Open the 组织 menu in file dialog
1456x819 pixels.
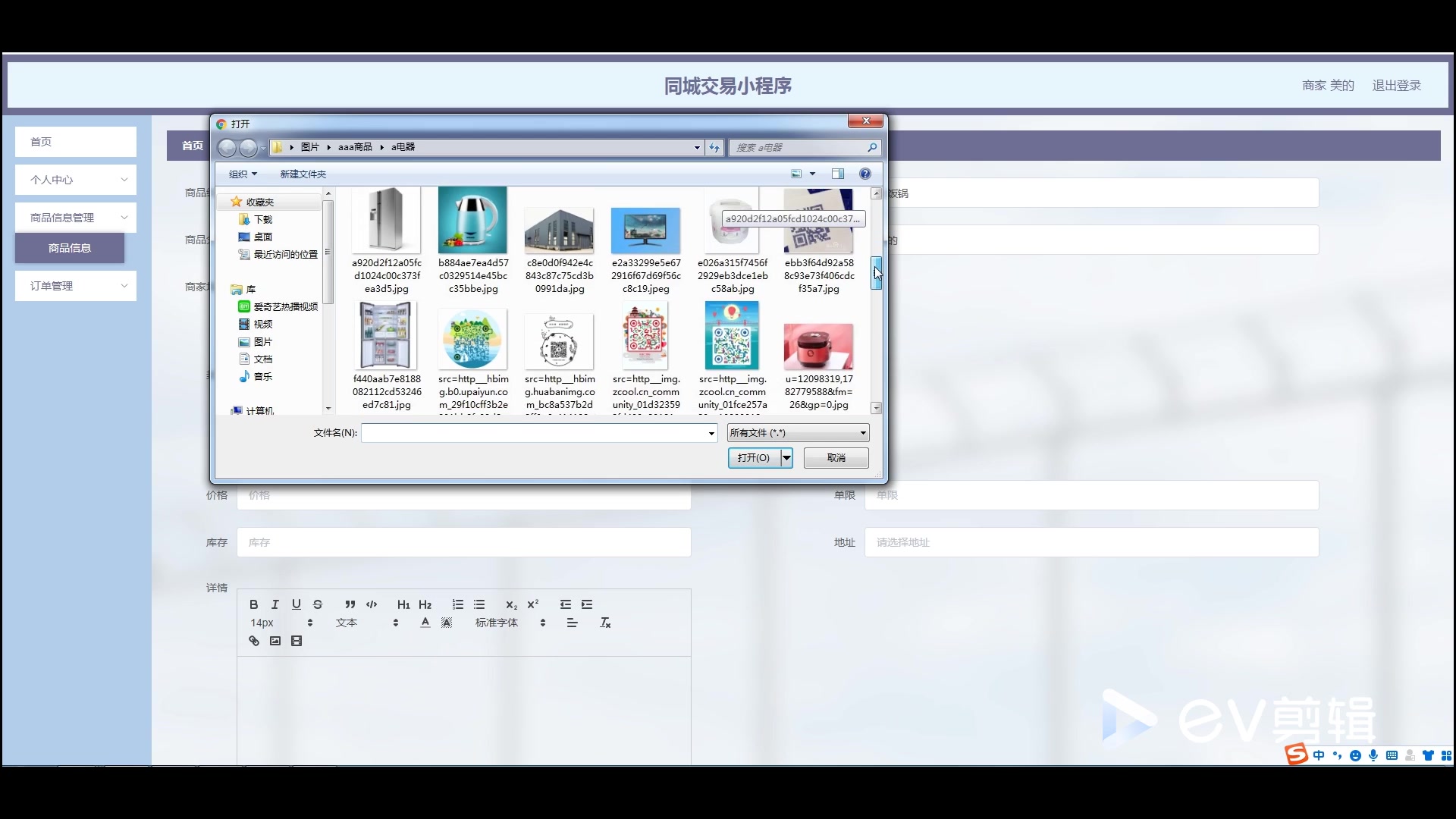click(x=243, y=174)
